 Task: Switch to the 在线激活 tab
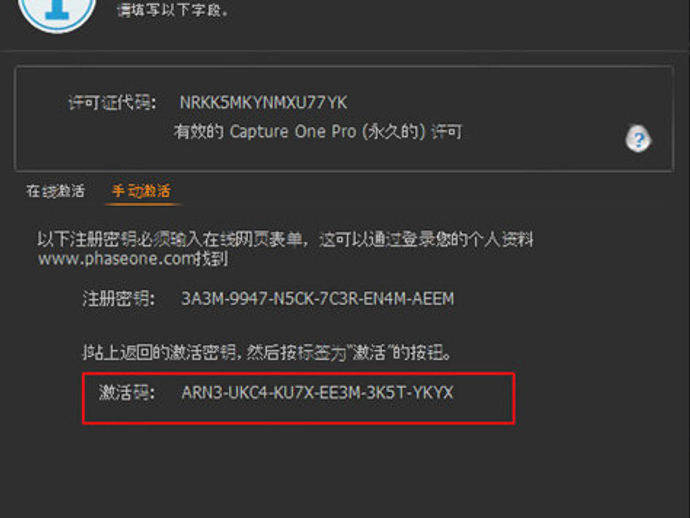click(x=55, y=191)
